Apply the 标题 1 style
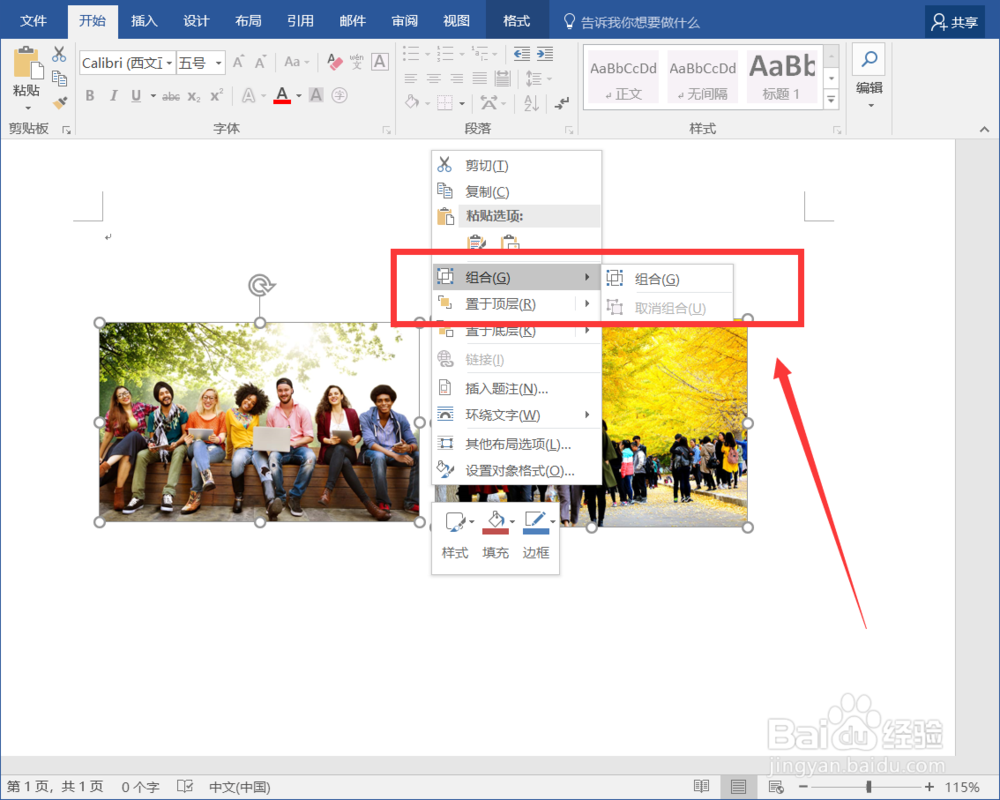The width and height of the screenshot is (1000, 800). coord(782,77)
